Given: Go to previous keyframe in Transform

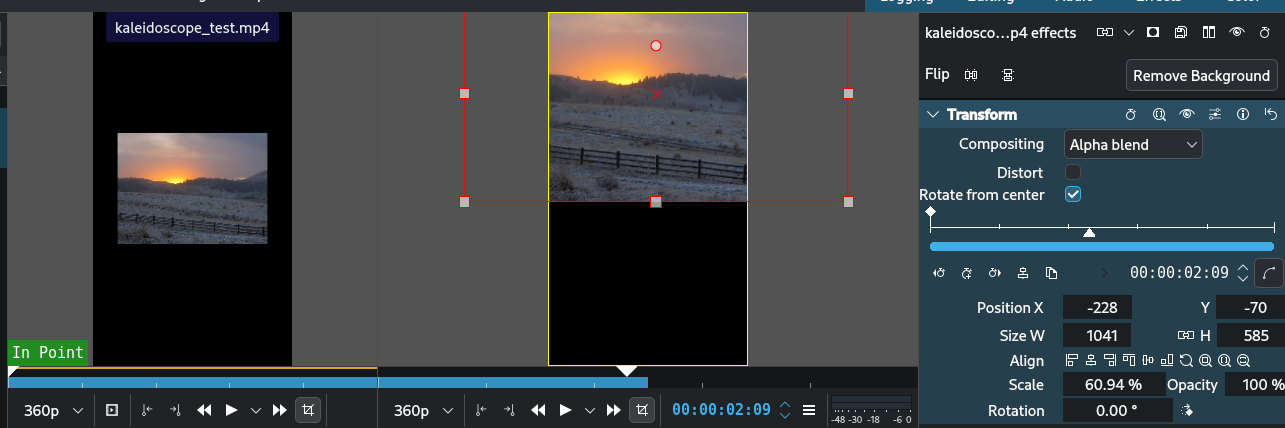Looking at the screenshot, I should (939, 273).
